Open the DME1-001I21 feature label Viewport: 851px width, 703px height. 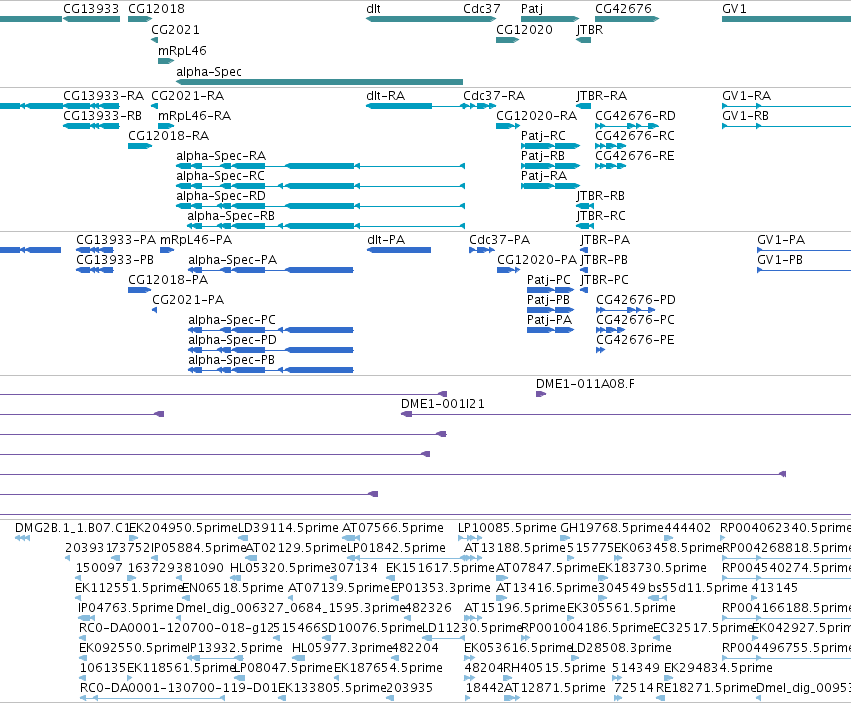pos(442,403)
